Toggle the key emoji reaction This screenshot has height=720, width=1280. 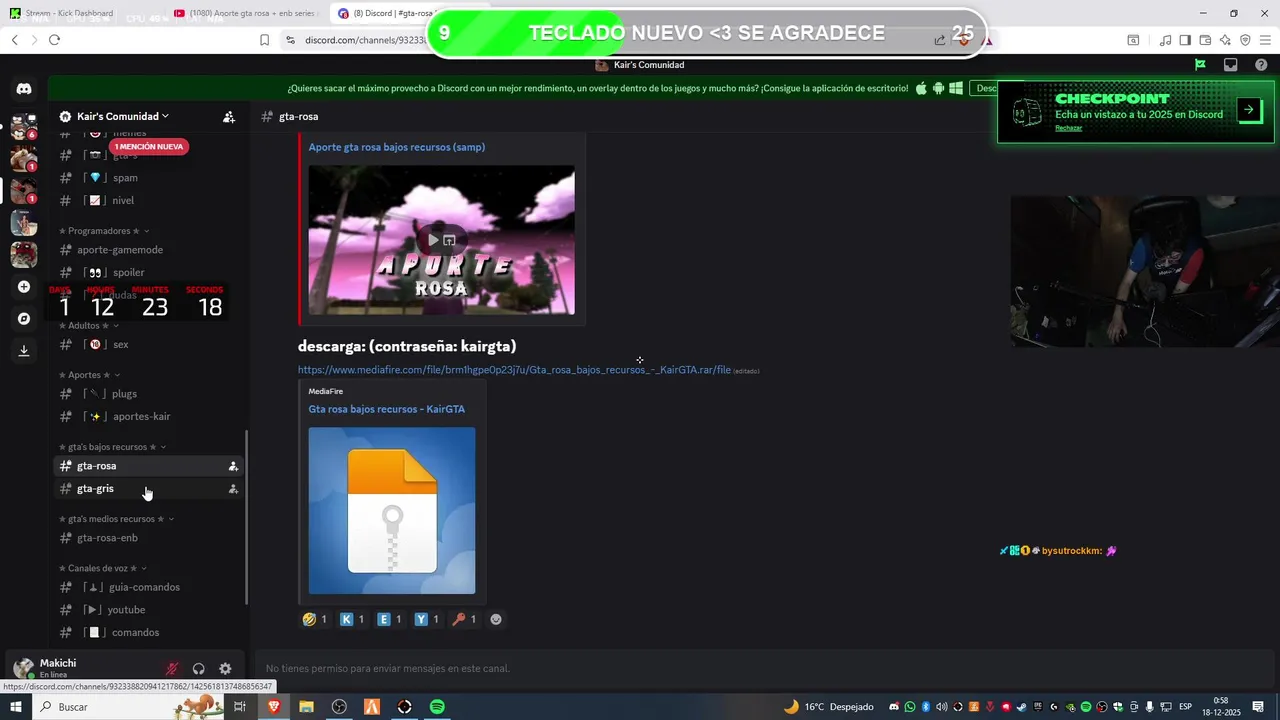464,619
